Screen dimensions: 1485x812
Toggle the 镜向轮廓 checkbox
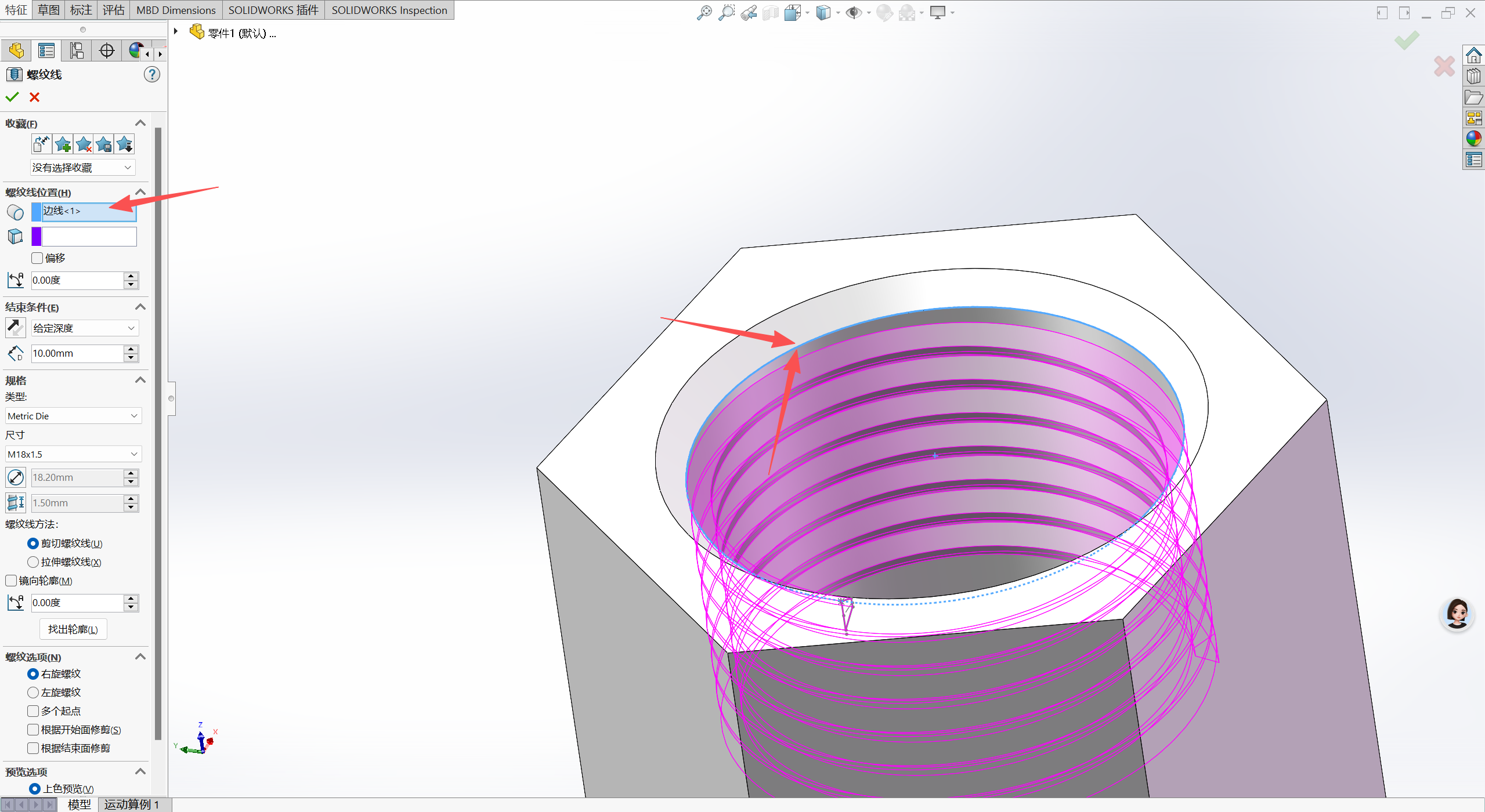[x=11, y=581]
